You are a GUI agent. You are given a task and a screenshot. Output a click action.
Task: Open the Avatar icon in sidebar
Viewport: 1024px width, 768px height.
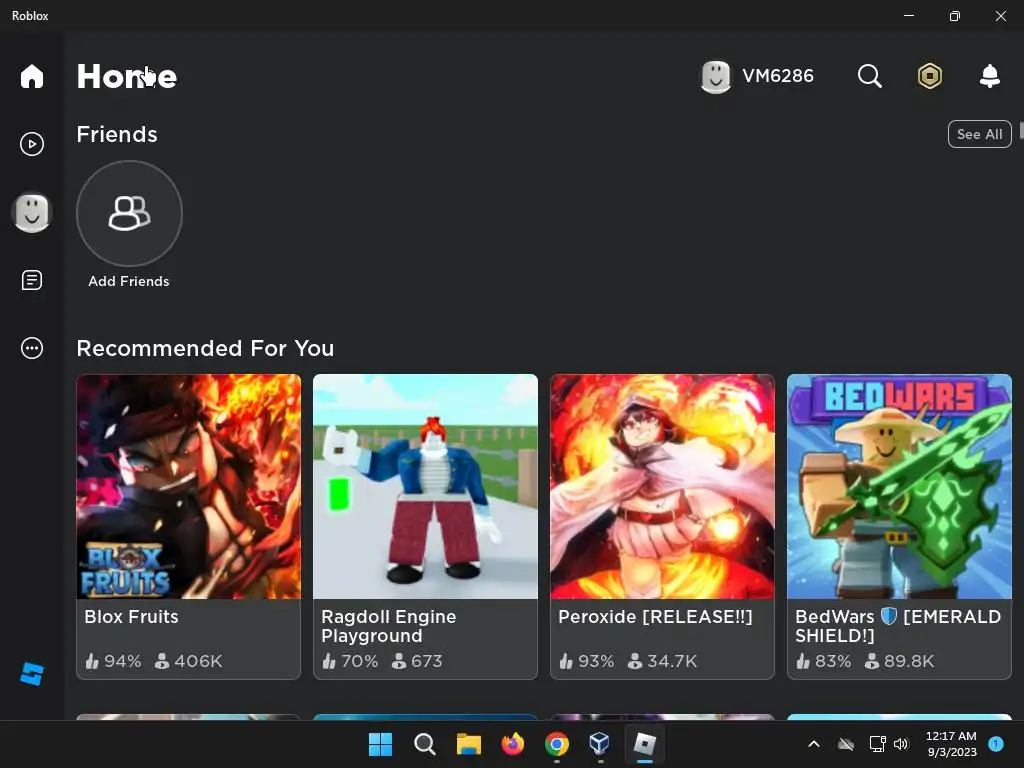31,212
